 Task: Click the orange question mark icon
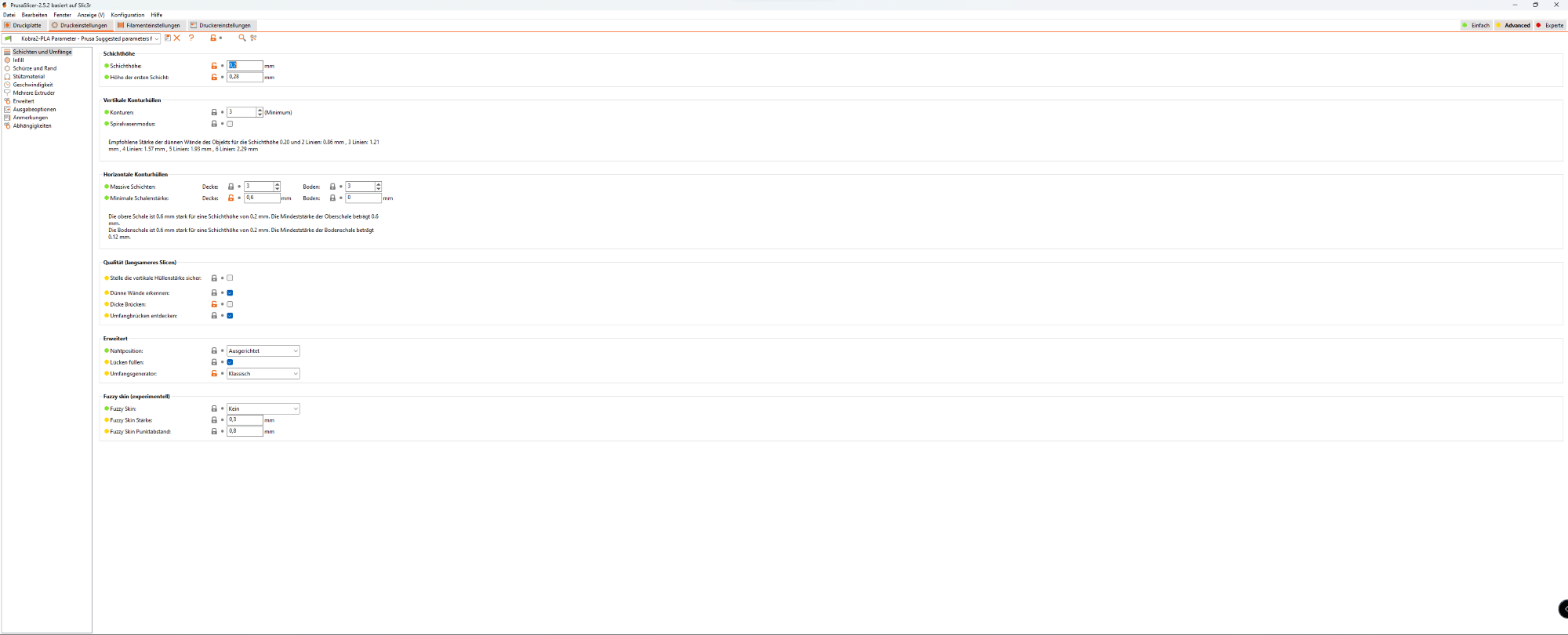pos(191,38)
